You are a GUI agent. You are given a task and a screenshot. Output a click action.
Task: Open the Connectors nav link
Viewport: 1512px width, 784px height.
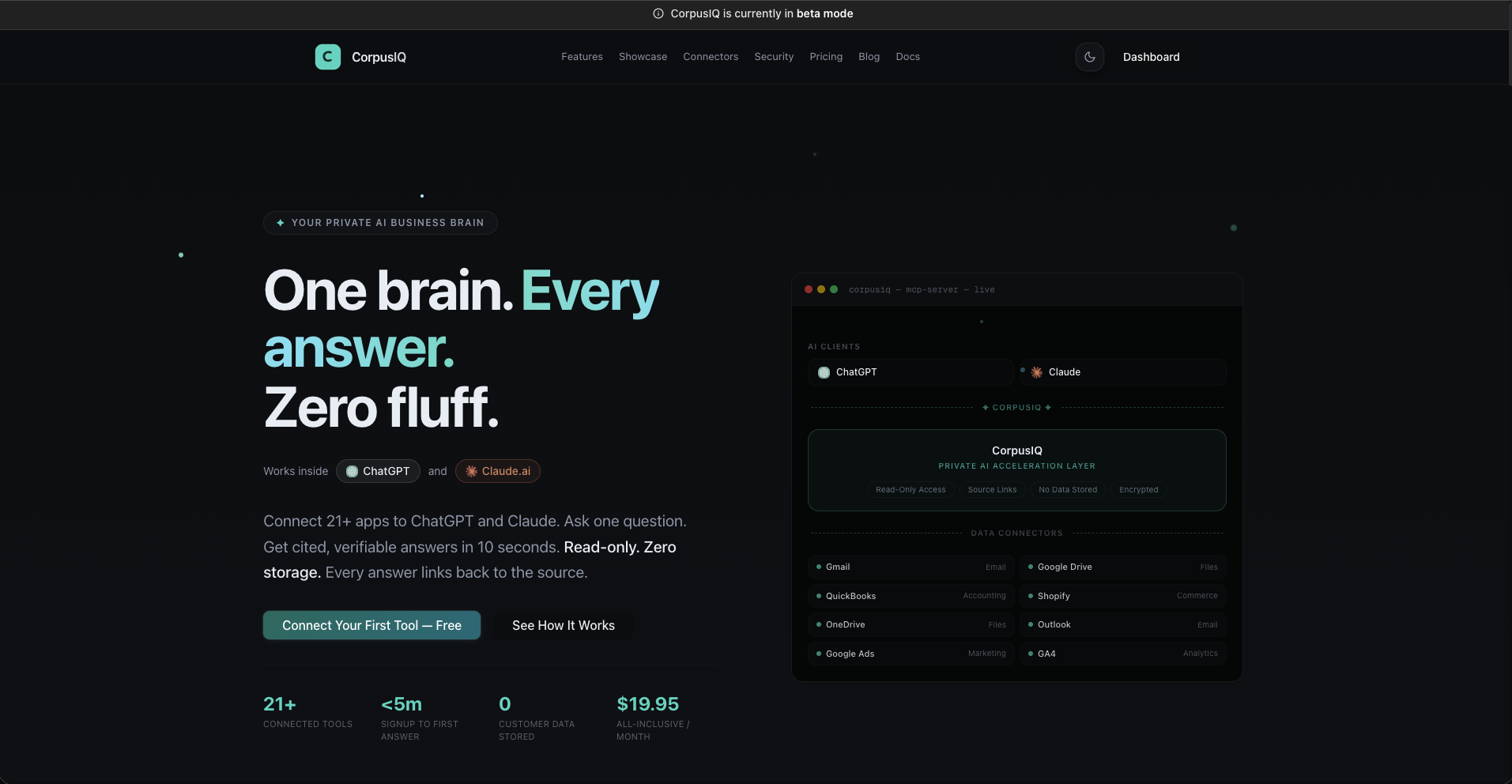711,57
